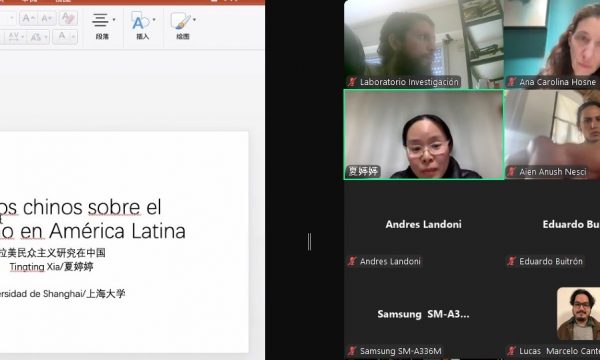Viewport: 600px width, 360px height.
Task: Open the font color dropdown arrow
Action: [x=73, y=37]
